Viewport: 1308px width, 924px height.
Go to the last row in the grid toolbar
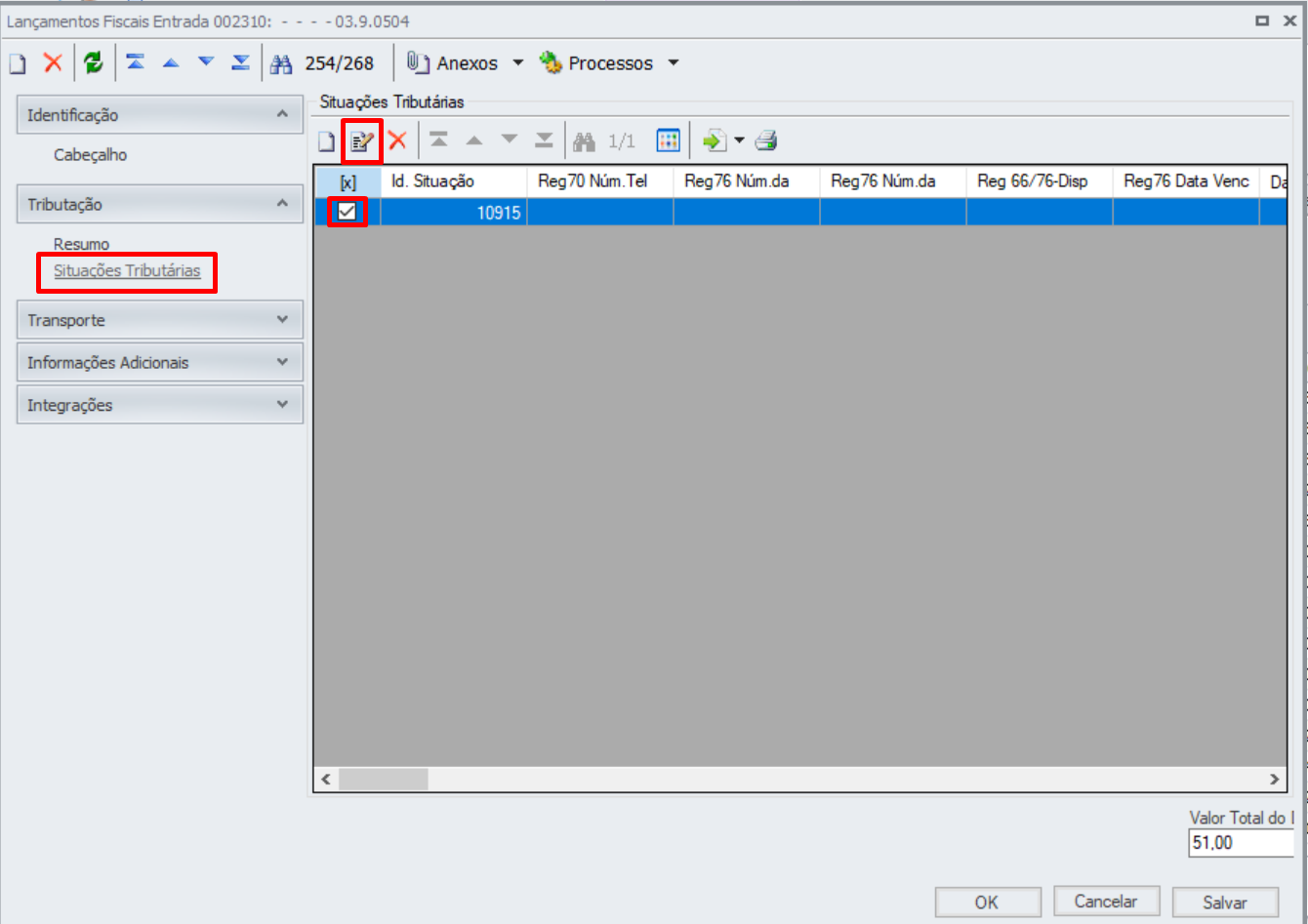tap(544, 141)
